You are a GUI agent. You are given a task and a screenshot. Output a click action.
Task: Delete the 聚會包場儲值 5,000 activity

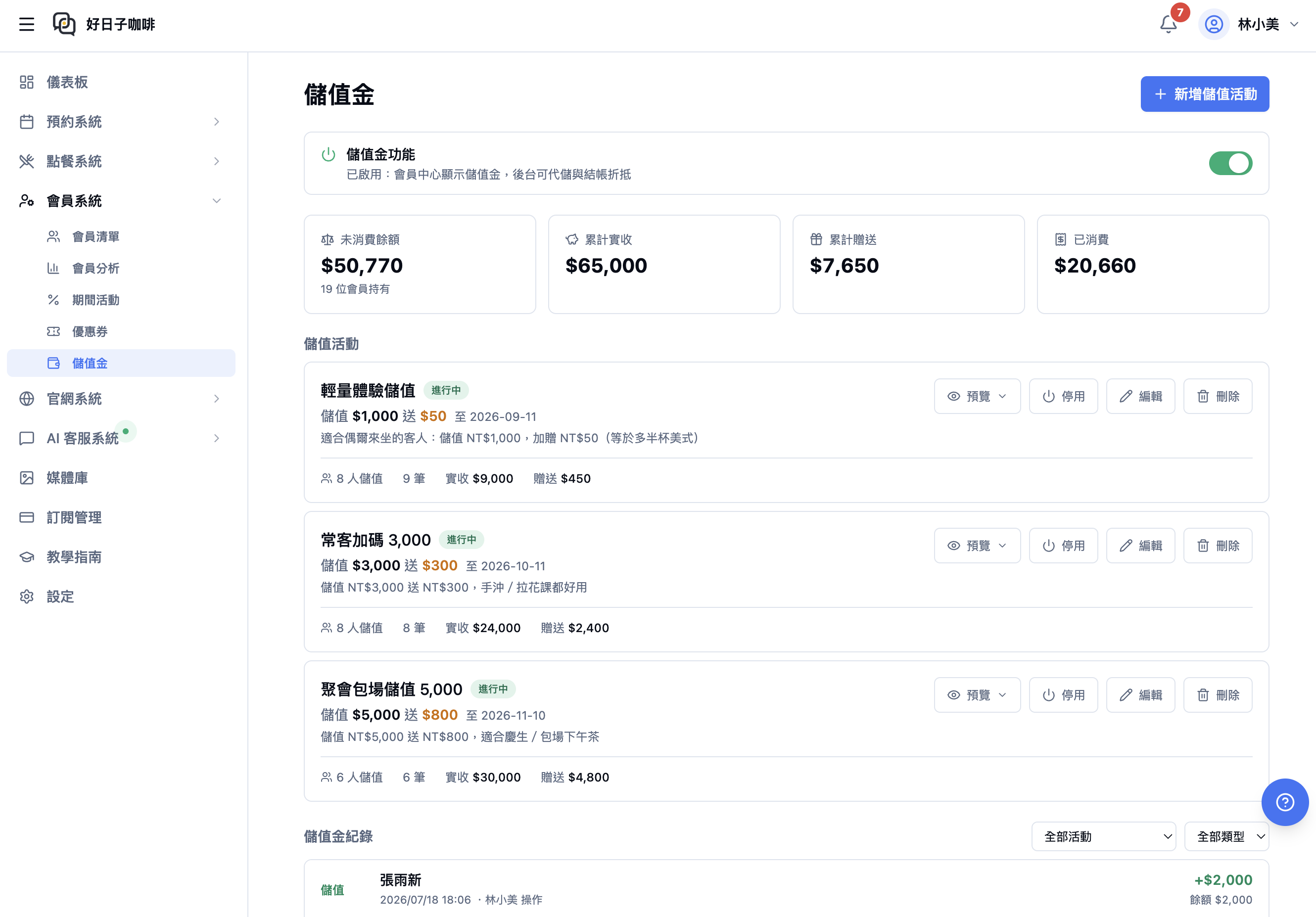tap(1218, 694)
